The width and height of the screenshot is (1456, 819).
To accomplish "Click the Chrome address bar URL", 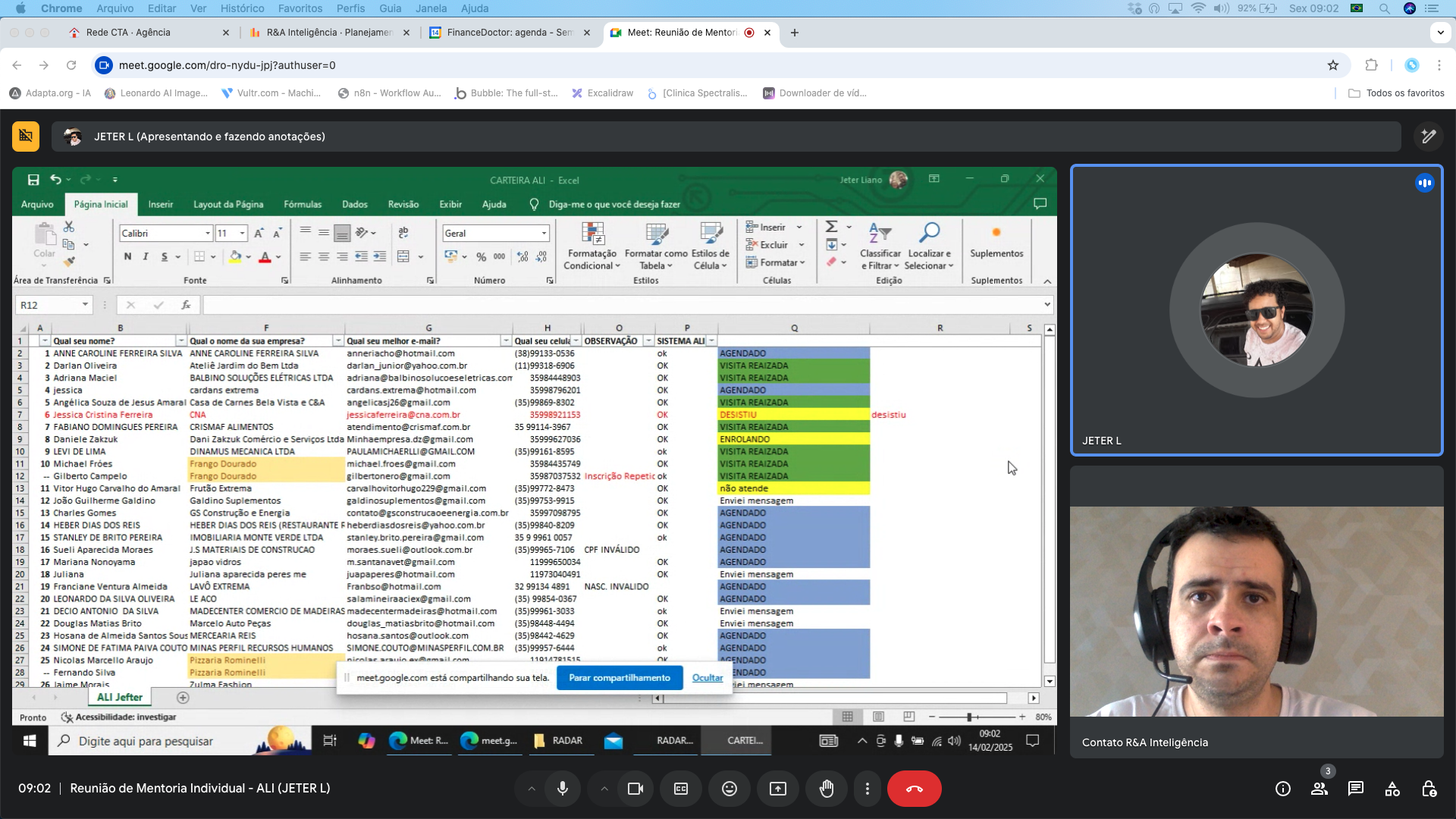I will pos(227,65).
